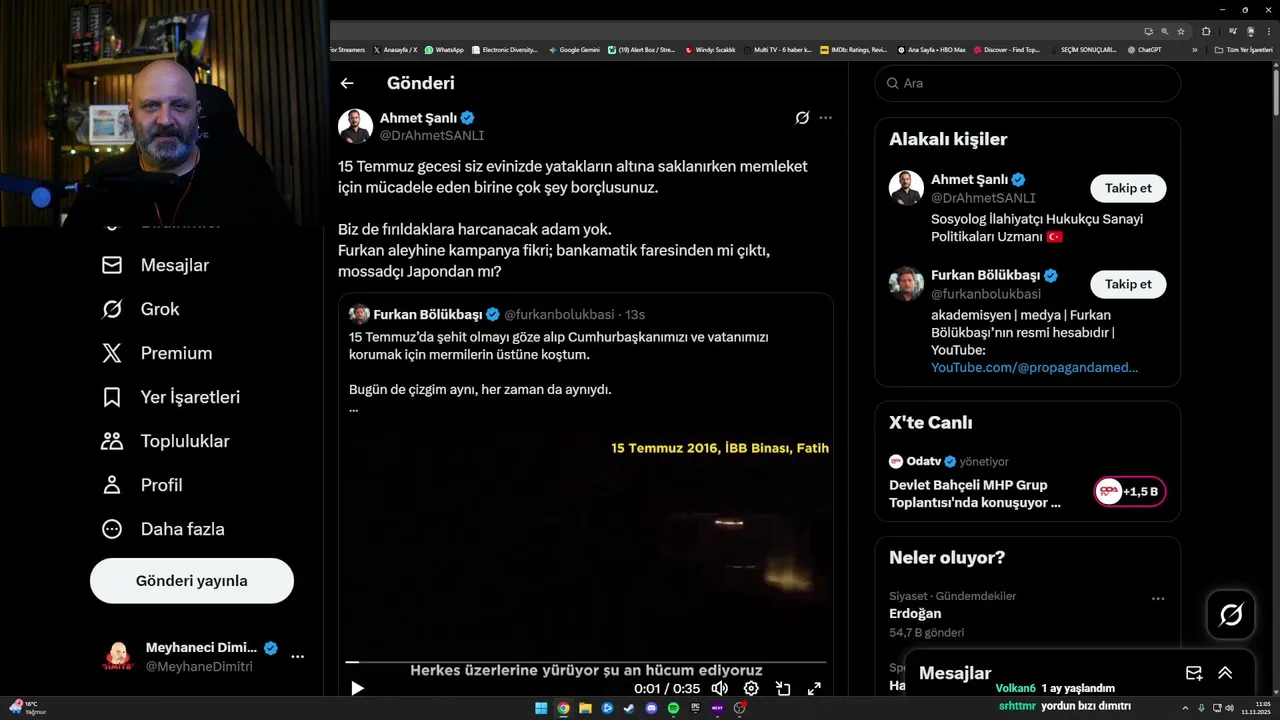Viewport: 1280px width, 720px height.
Task: Open Ahmet Şanlı profile in Alakalı kişiler
Action: tap(970, 180)
